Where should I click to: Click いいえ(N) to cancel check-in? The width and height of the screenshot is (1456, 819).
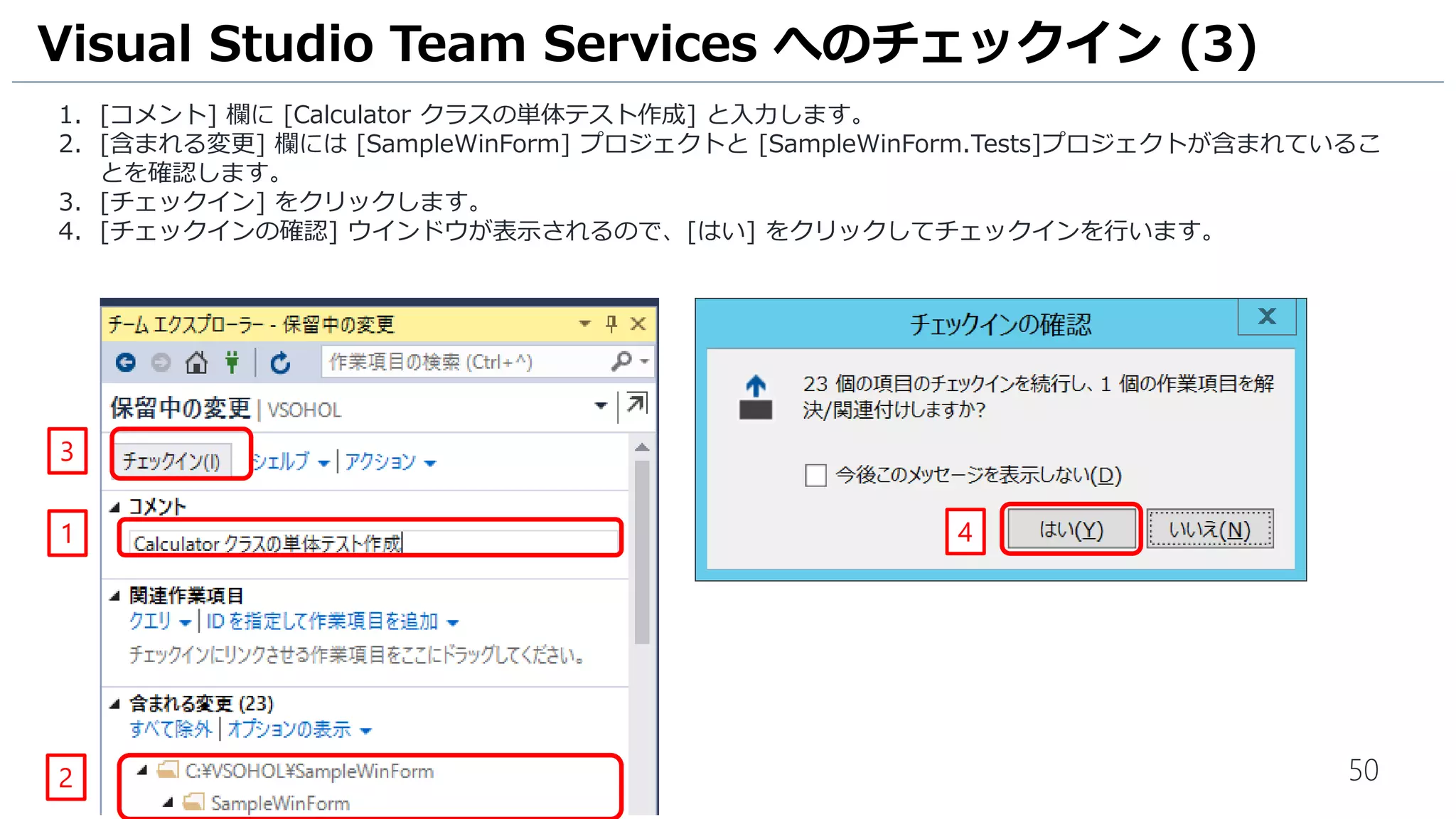click(x=1210, y=530)
